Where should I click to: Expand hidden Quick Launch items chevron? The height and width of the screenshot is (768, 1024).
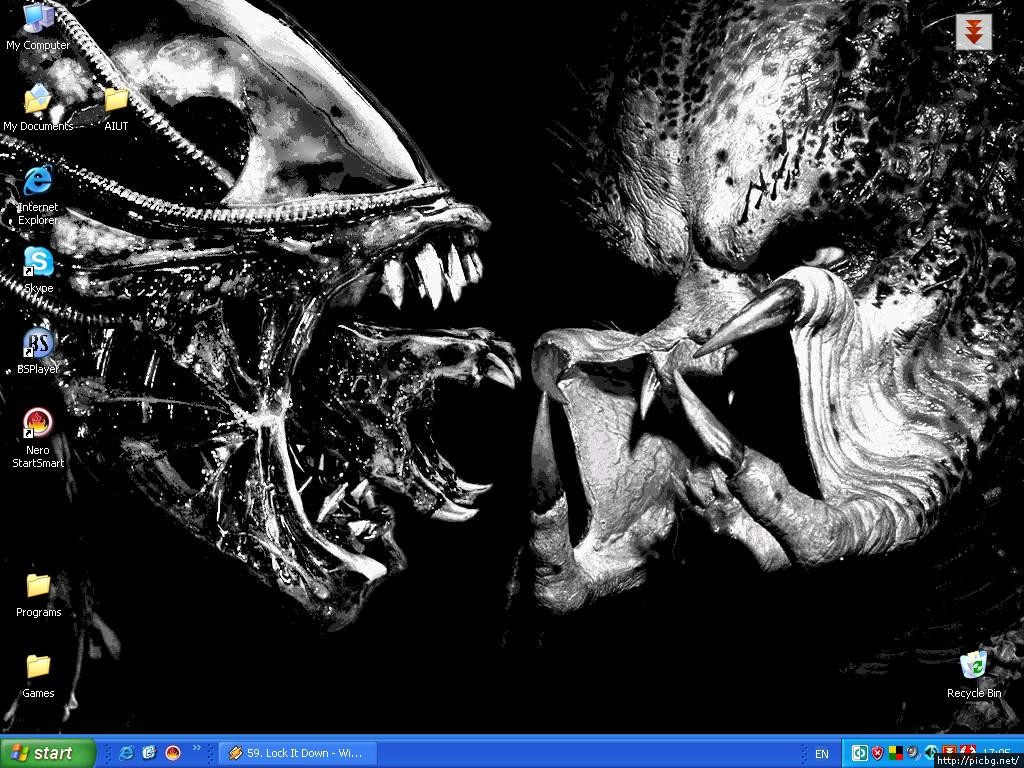[197, 748]
